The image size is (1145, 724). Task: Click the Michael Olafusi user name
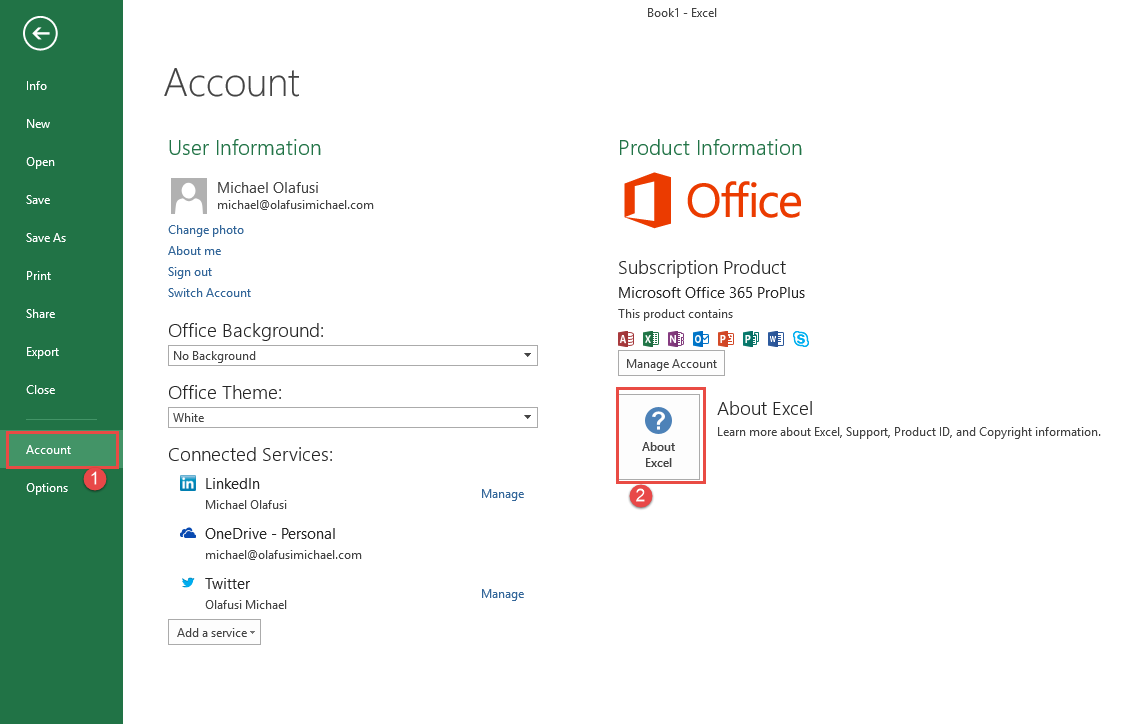(268, 188)
